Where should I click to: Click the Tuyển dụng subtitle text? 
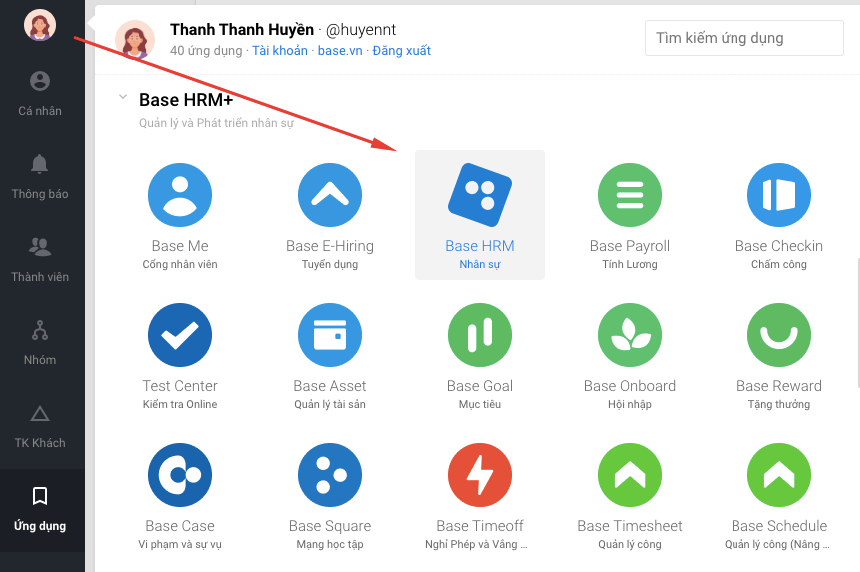pos(330,264)
